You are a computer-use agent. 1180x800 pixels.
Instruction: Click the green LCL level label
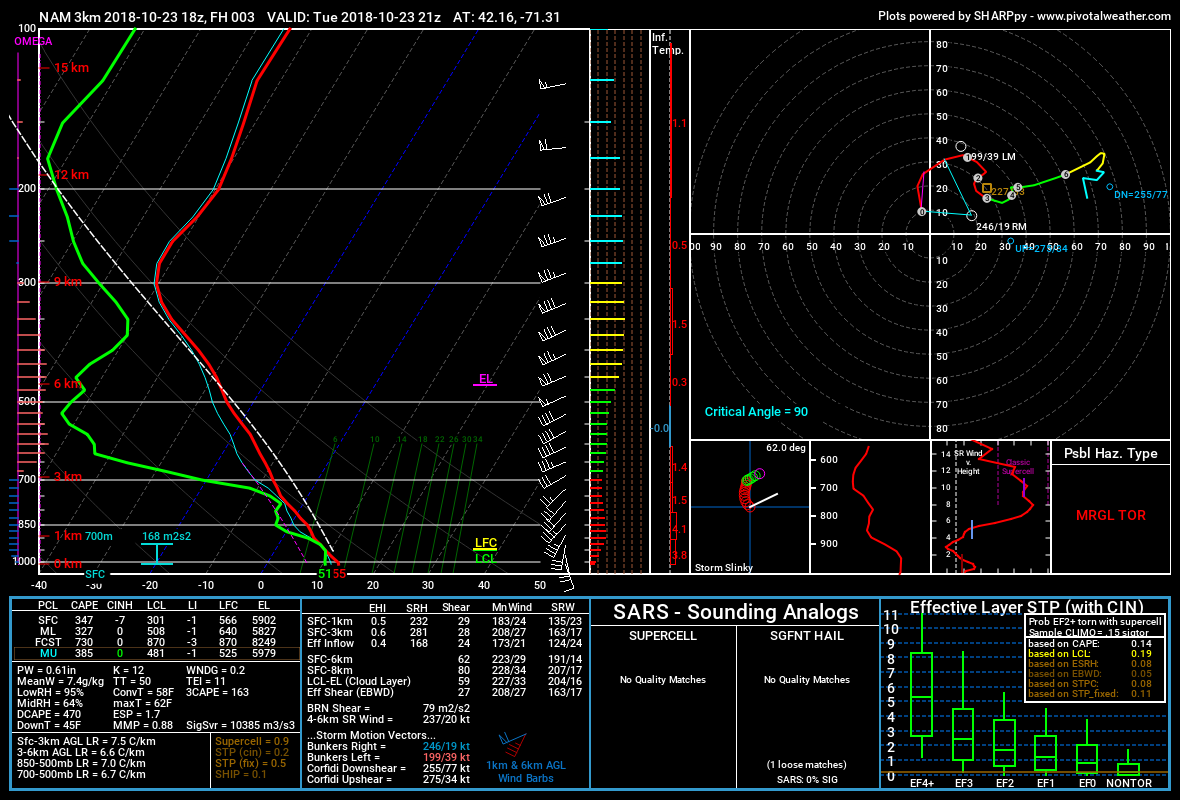tap(485, 558)
